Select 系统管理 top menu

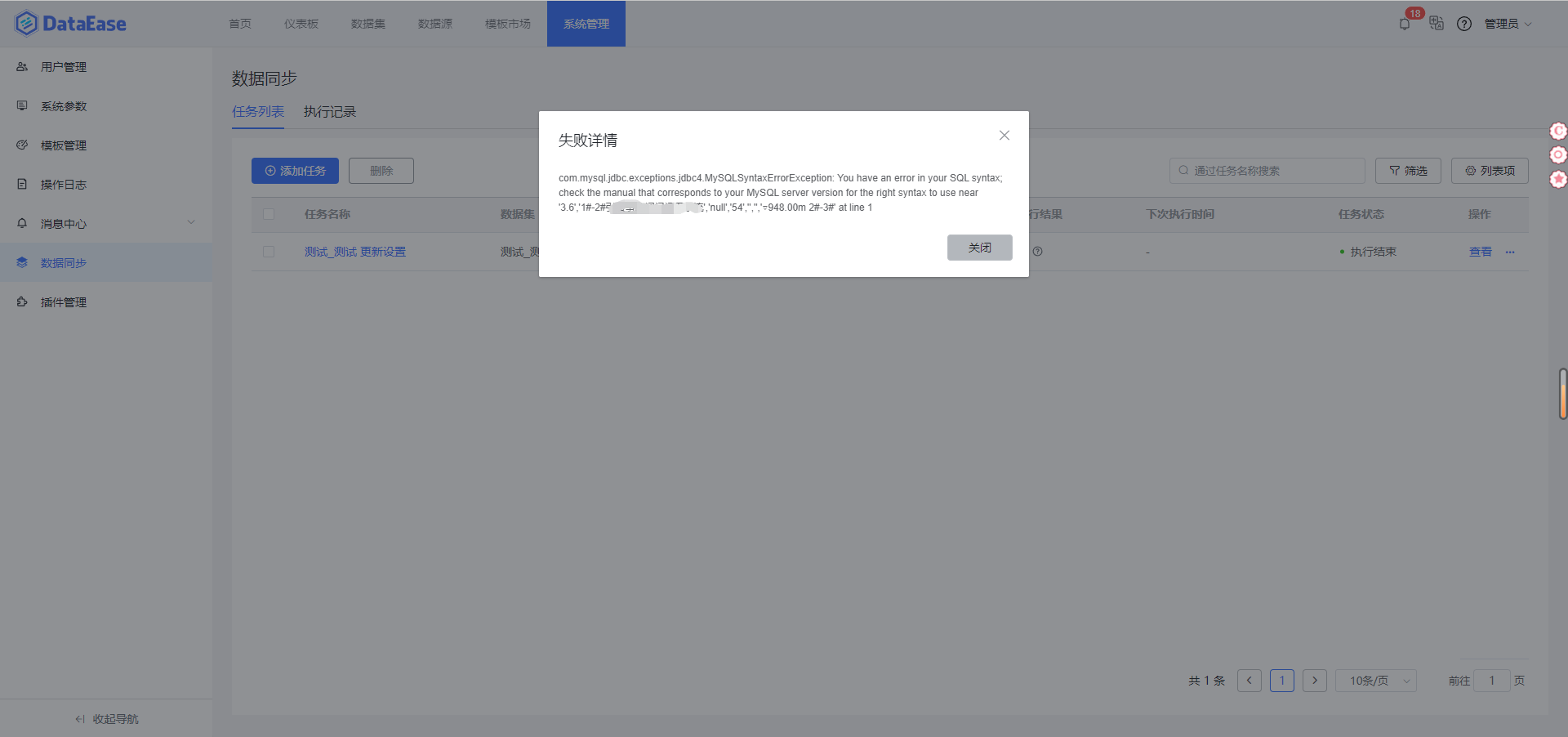tap(586, 24)
